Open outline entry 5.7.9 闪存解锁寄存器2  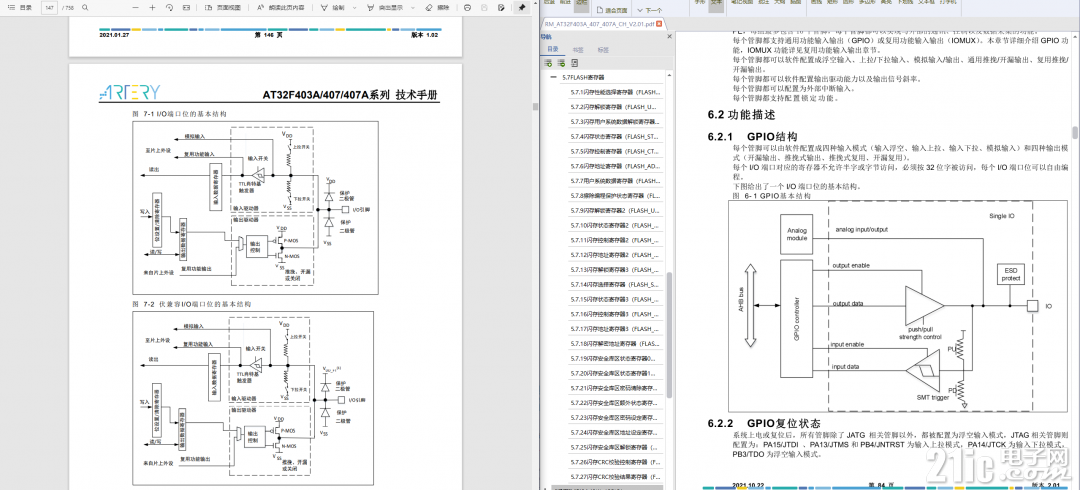[616, 210]
